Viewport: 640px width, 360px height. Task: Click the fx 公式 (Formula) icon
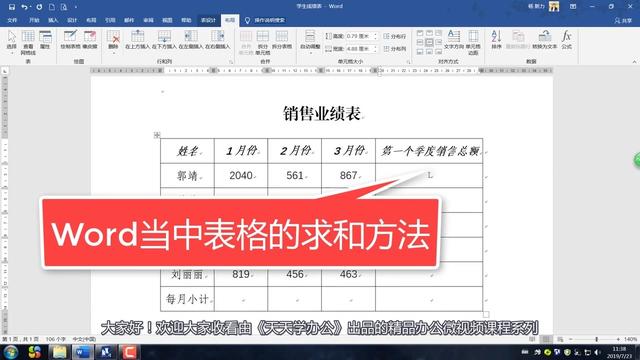click(x=566, y=40)
